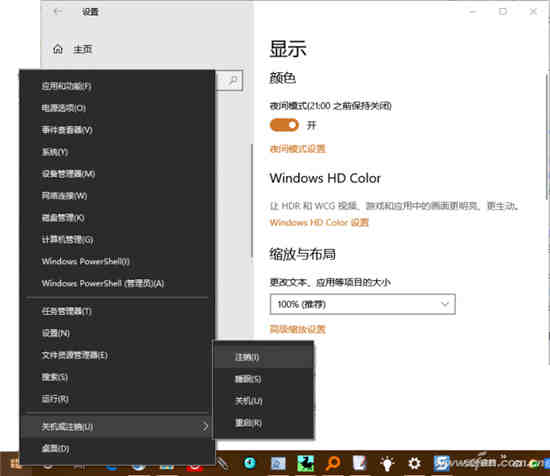Click the light bulb icon in taskbar
550x476 pixels.
387,463
